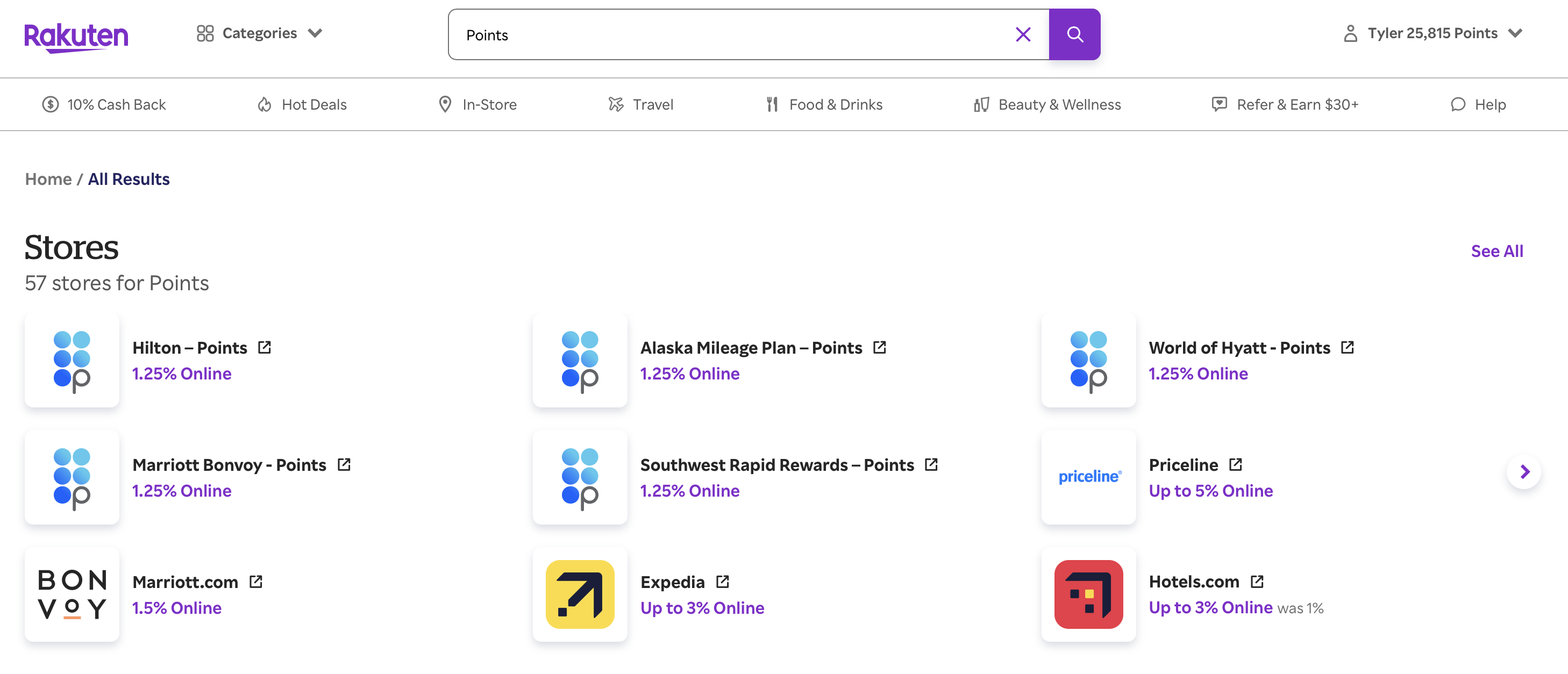Click the Travel airplane icon

pos(616,105)
